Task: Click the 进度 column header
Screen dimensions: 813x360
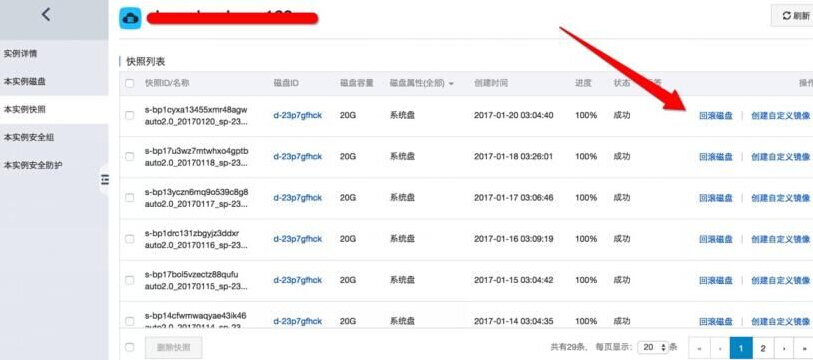Action: pos(583,83)
